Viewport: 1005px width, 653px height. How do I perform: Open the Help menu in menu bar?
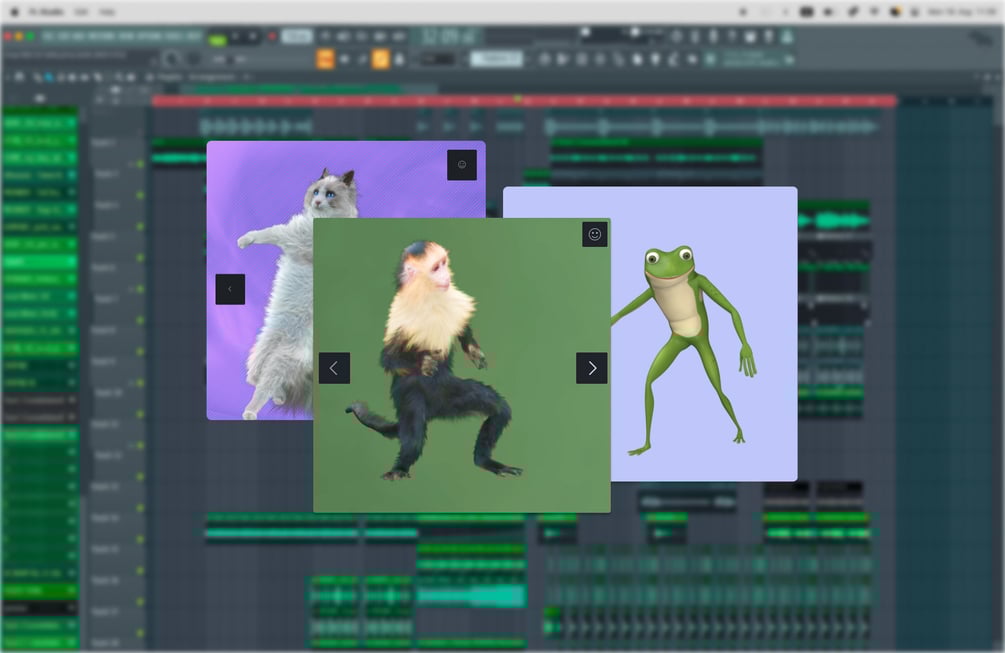coord(106,12)
